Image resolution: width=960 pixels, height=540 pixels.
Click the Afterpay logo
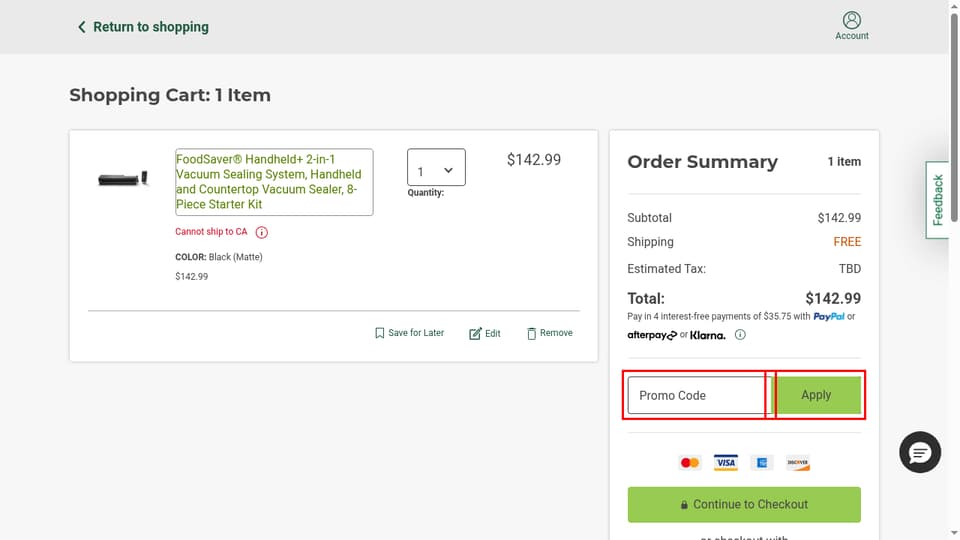652,335
